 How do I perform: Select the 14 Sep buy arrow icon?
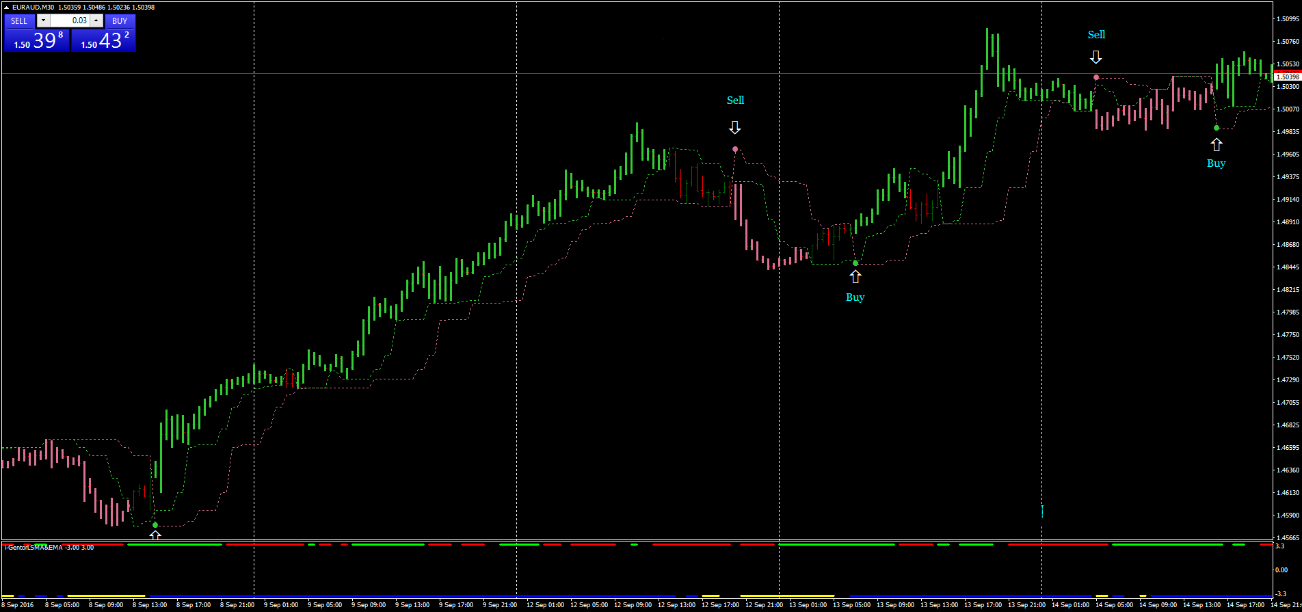tap(1216, 144)
